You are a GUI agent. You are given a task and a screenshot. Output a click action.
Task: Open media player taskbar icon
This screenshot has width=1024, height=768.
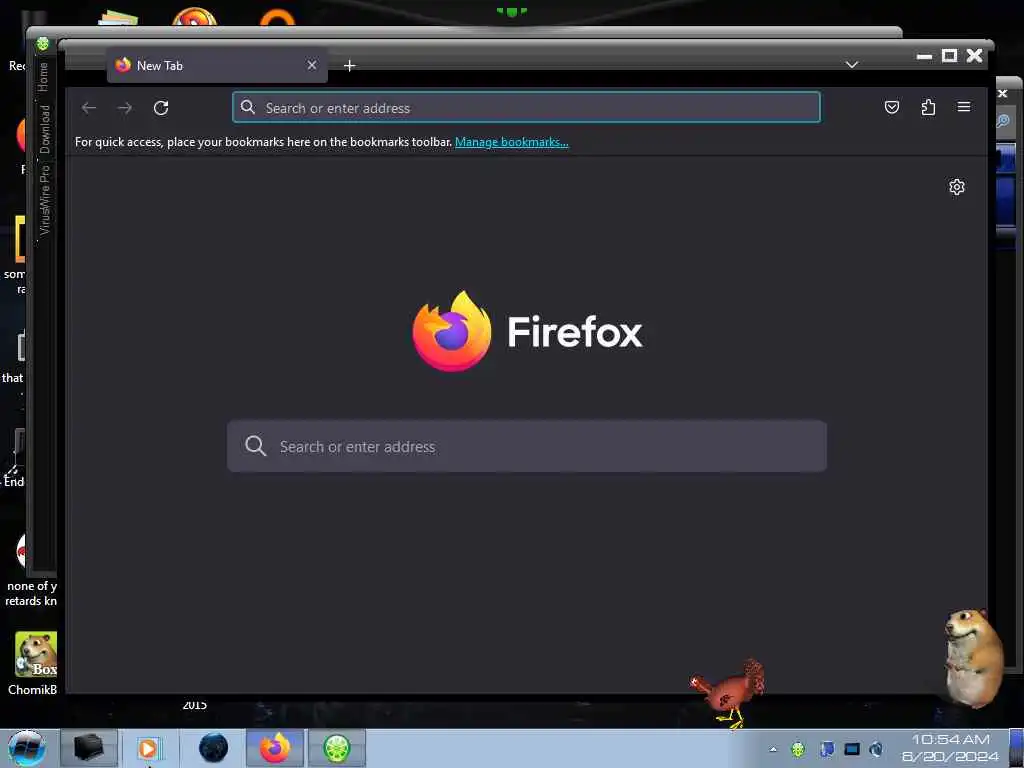pyautogui.click(x=148, y=748)
